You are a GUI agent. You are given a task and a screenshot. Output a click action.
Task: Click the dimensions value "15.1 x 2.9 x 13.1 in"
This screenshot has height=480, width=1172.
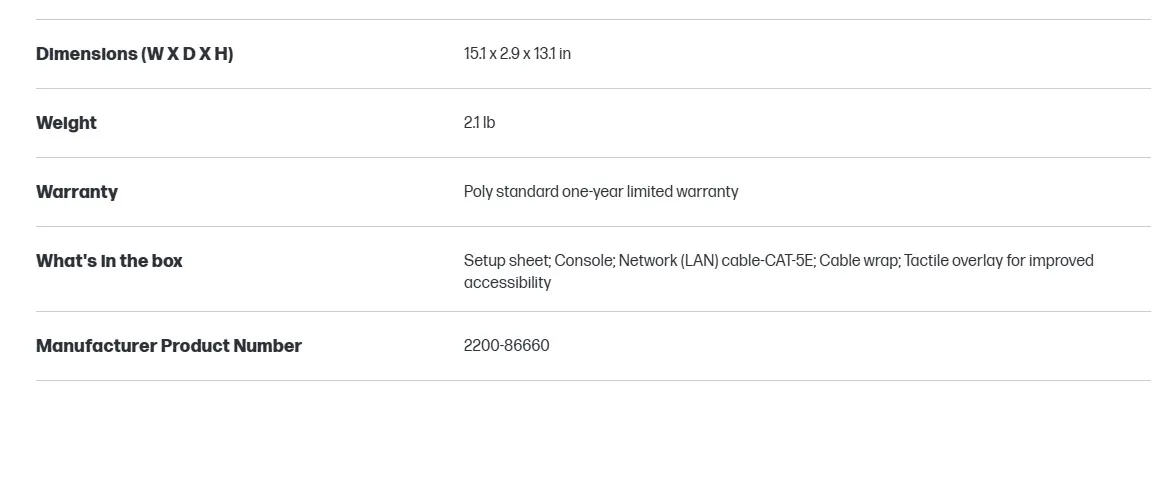(x=517, y=54)
